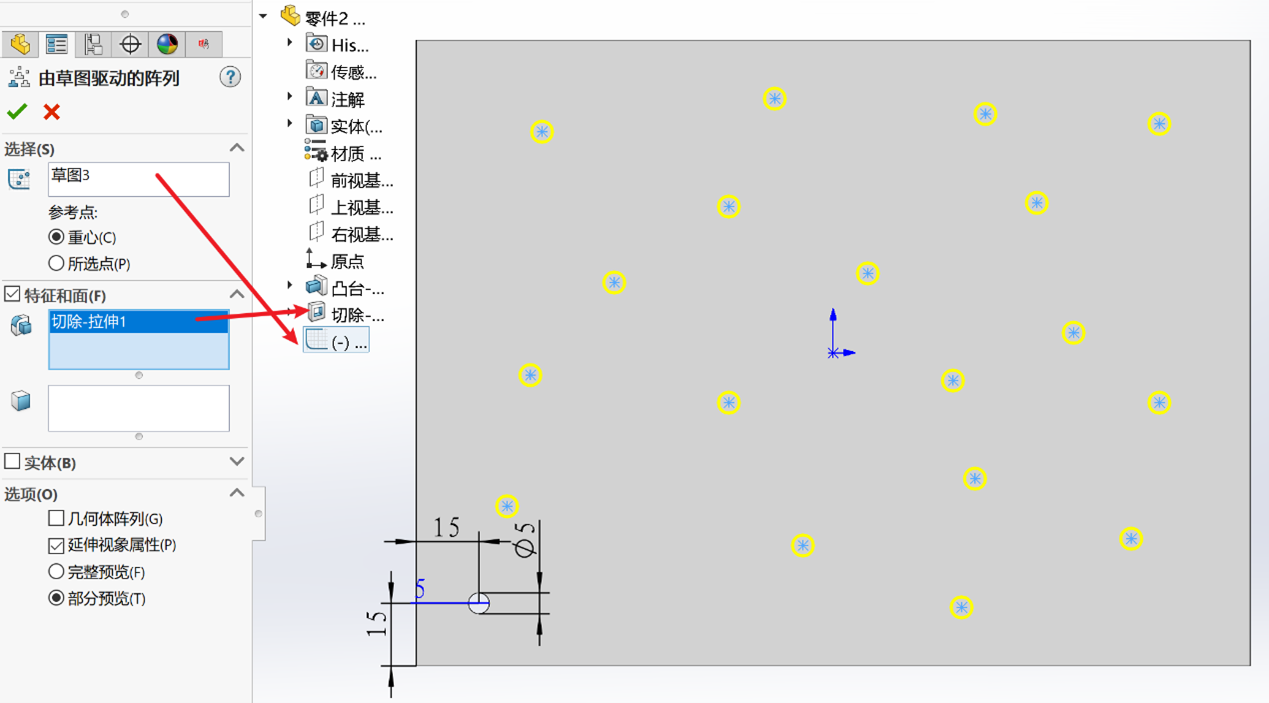
Task: Open the 注解 folder item
Action: pos(346,98)
